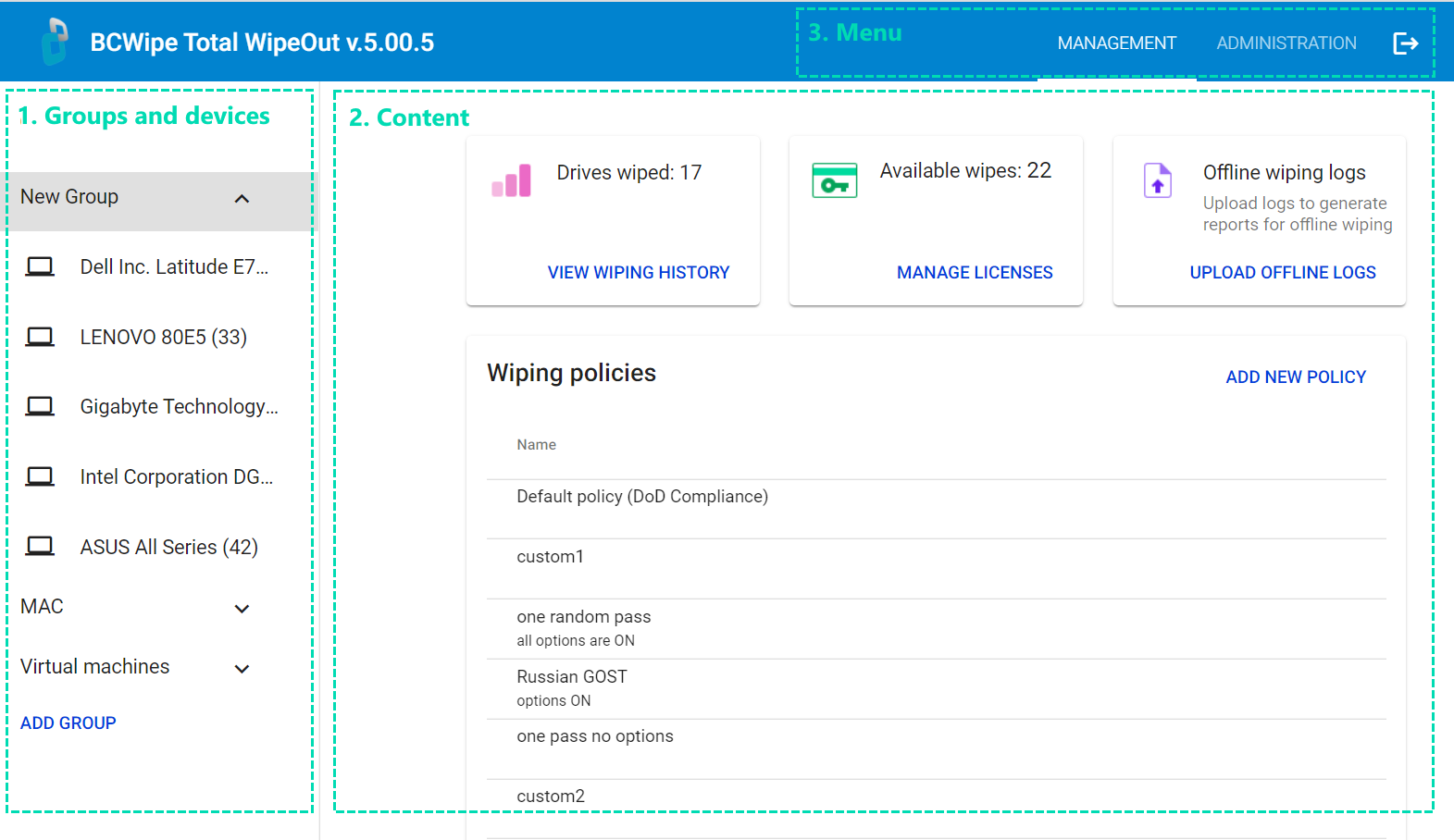Viewport: 1454px width, 840px height.
Task: Open VIEW WIPING HISTORY
Action: tap(639, 272)
